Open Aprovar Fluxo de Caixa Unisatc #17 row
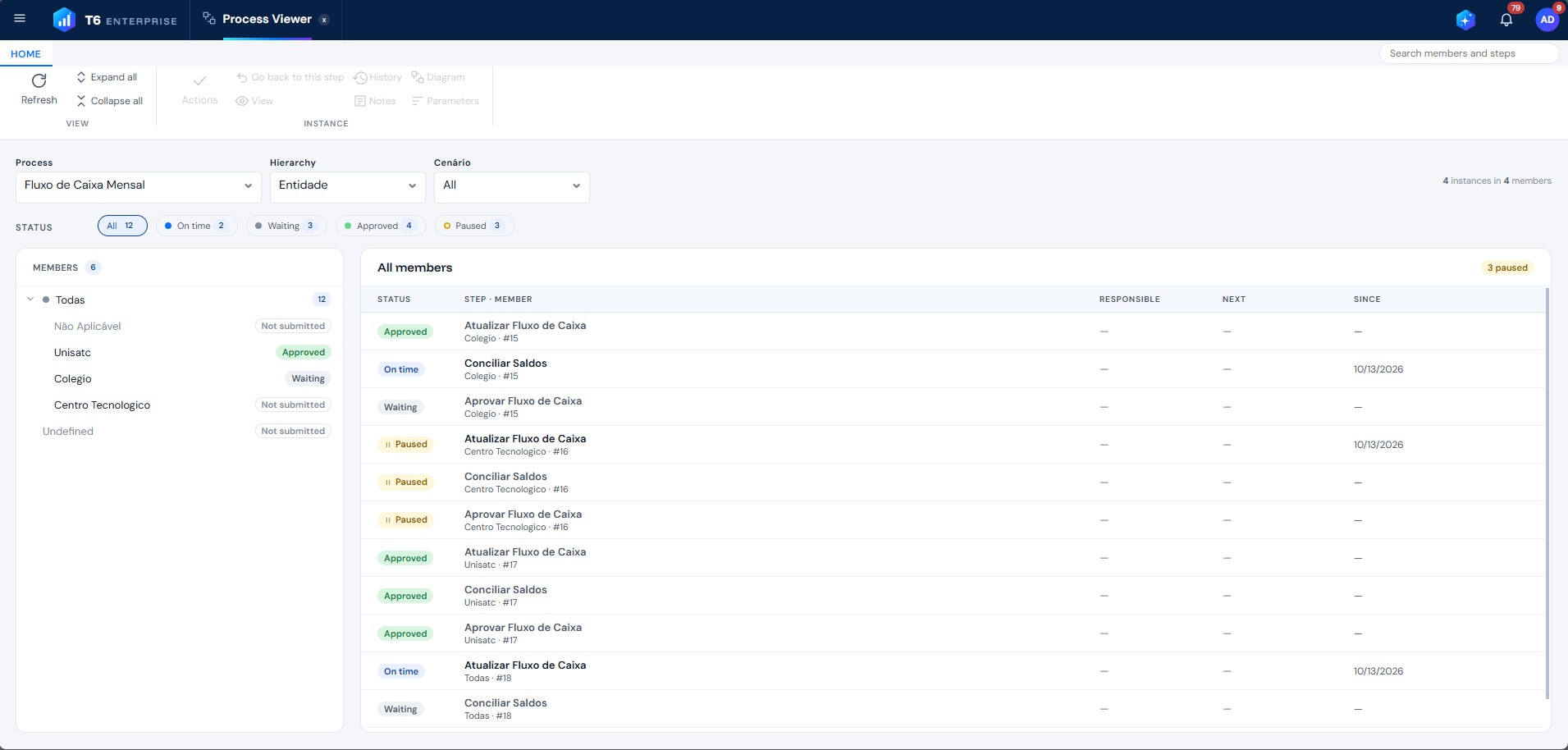Screen dimensions: 1568x750 (953, 633)
